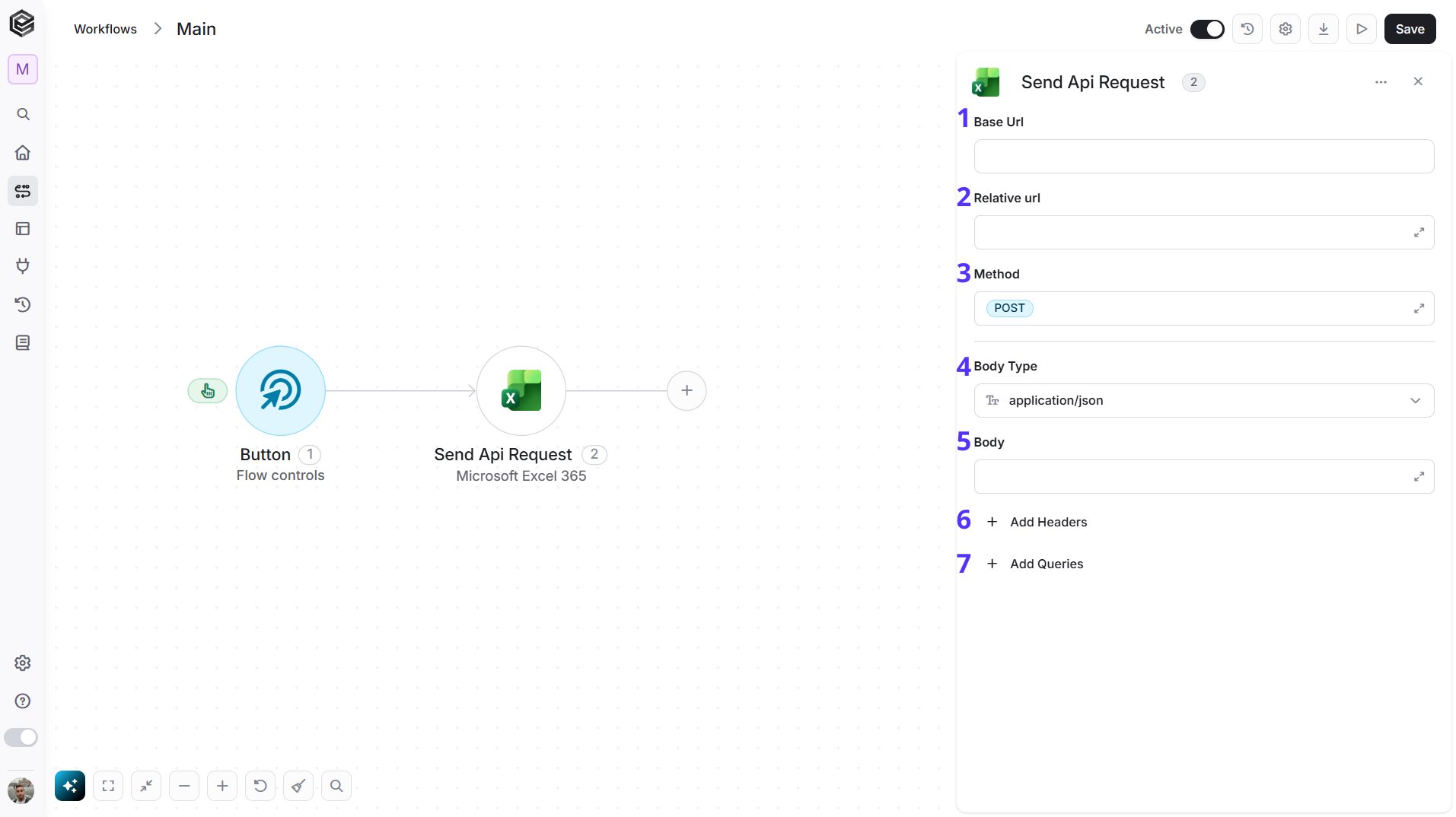Click the Save button
Viewport: 1456px width, 817px height.
click(1410, 29)
